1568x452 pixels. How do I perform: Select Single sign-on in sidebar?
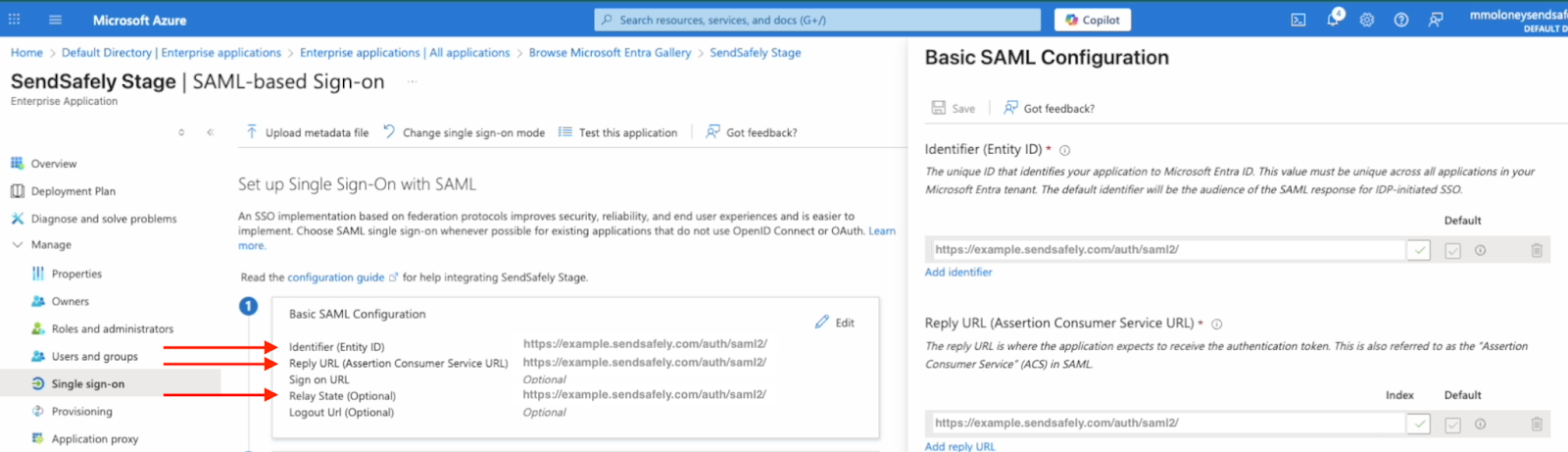[88, 383]
